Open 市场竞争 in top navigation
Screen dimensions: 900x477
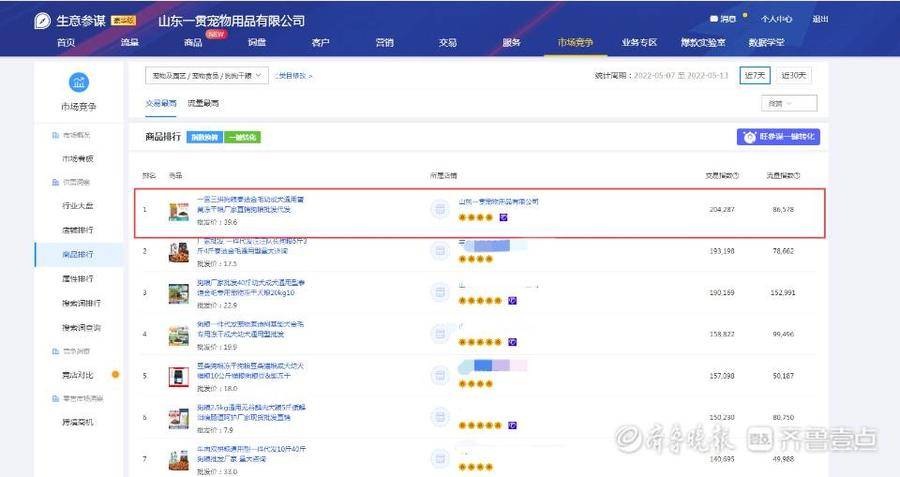click(x=575, y=42)
